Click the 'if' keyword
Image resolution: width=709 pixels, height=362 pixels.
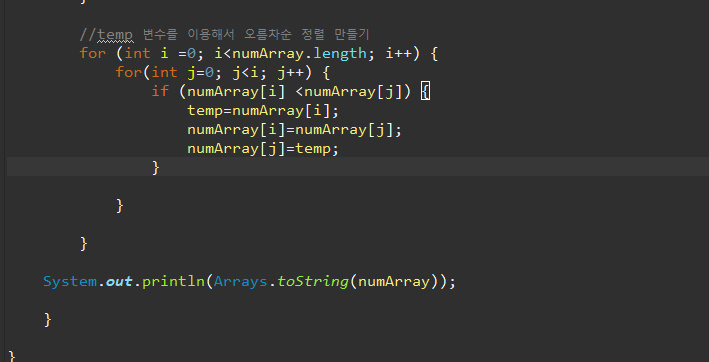(x=160, y=91)
